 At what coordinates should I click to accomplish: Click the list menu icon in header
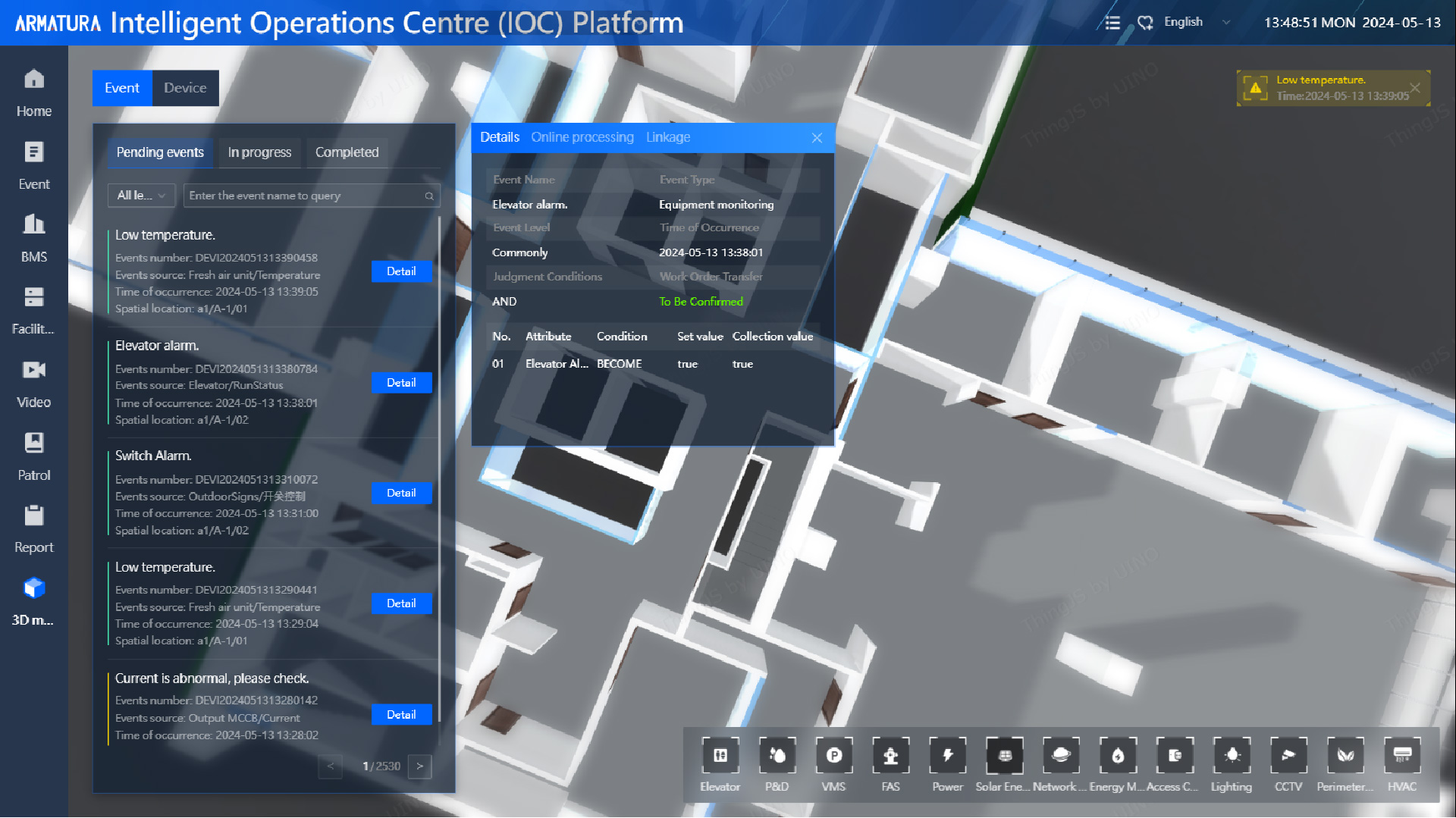click(1112, 23)
